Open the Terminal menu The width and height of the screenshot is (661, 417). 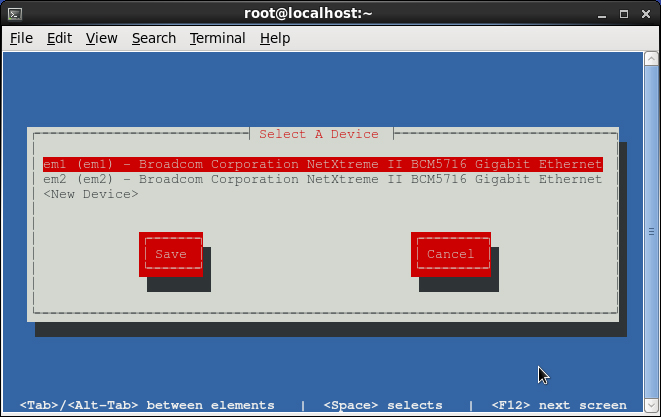tap(218, 38)
